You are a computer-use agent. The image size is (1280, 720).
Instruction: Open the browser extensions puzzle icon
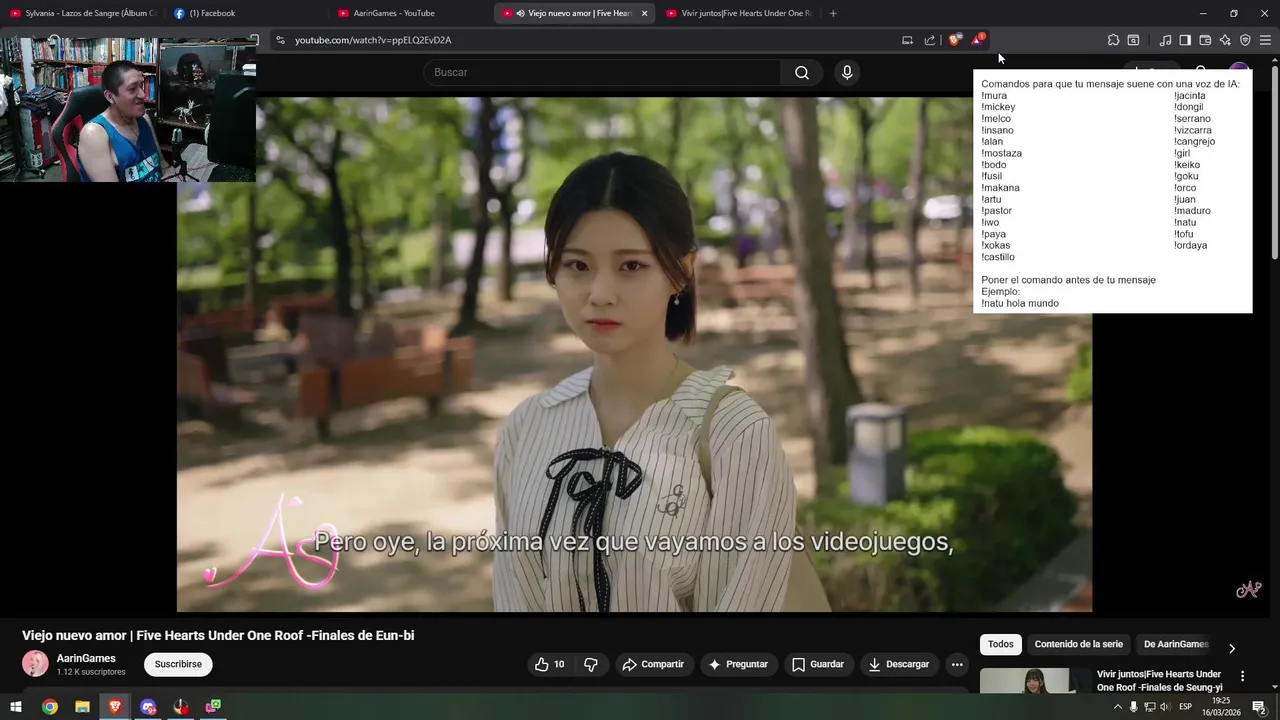(x=1113, y=40)
